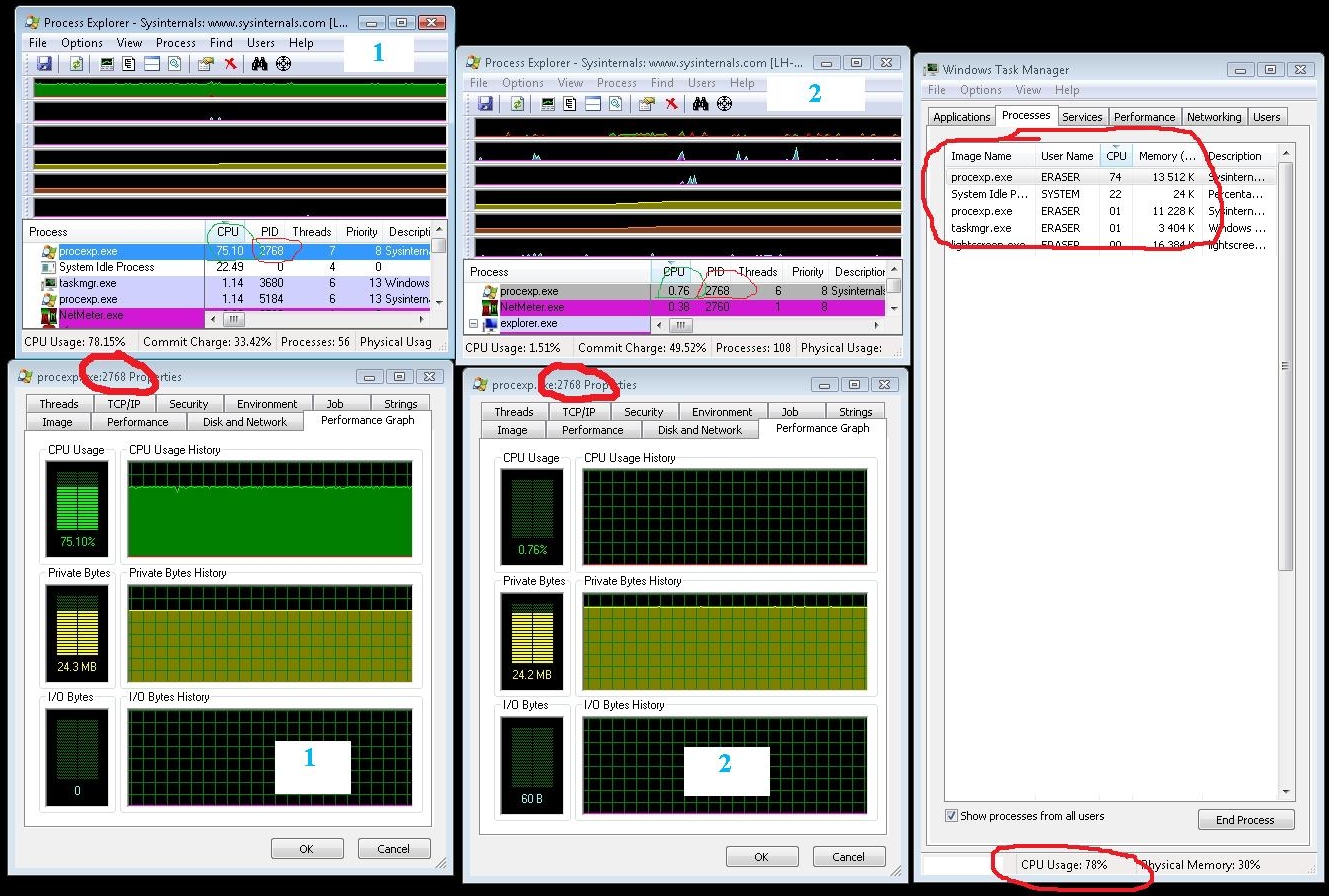Select Find Window's Process target icon in window 2
The image size is (1329, 896).
pyautogui.click(x=725, y=103)
